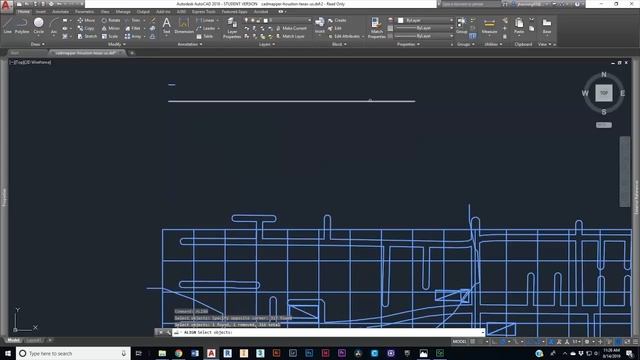Click Create block button
The width and height of the screenshot is (640, 360).
pos(337,20)
